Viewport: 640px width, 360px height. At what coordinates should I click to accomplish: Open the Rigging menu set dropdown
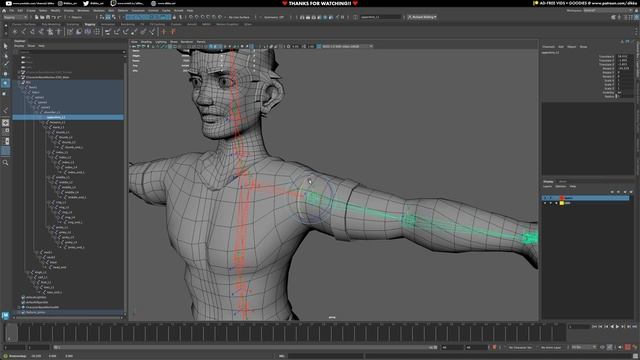pyautogui.click(x=15, y=17)
